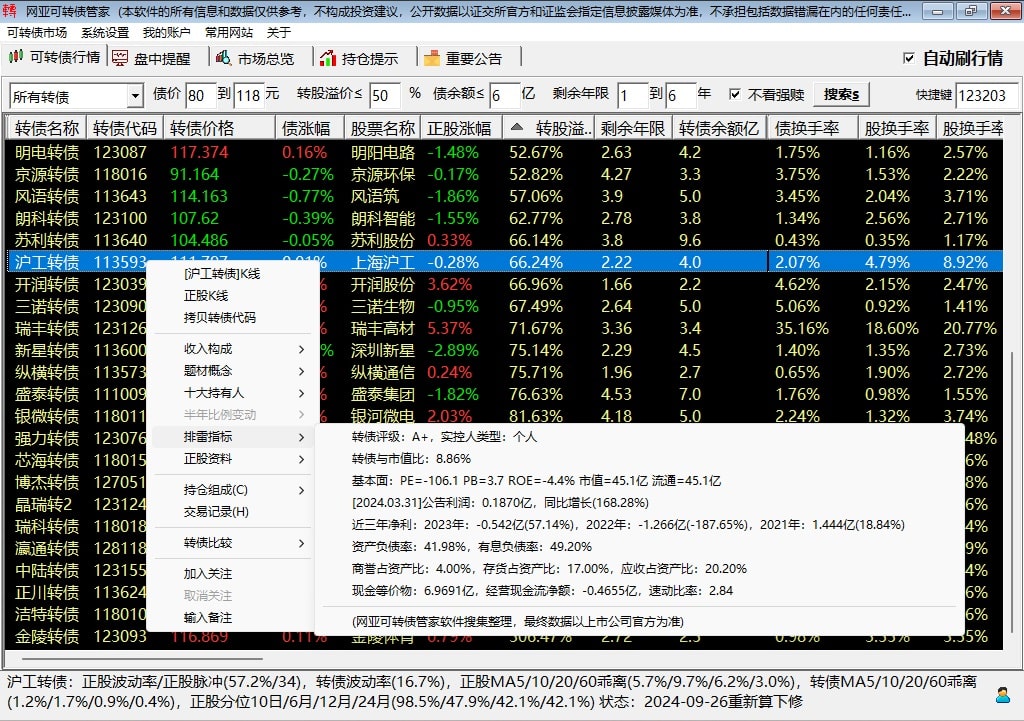
Task: Click the 三诺生物 stock name cell
Action: point(383,306)
